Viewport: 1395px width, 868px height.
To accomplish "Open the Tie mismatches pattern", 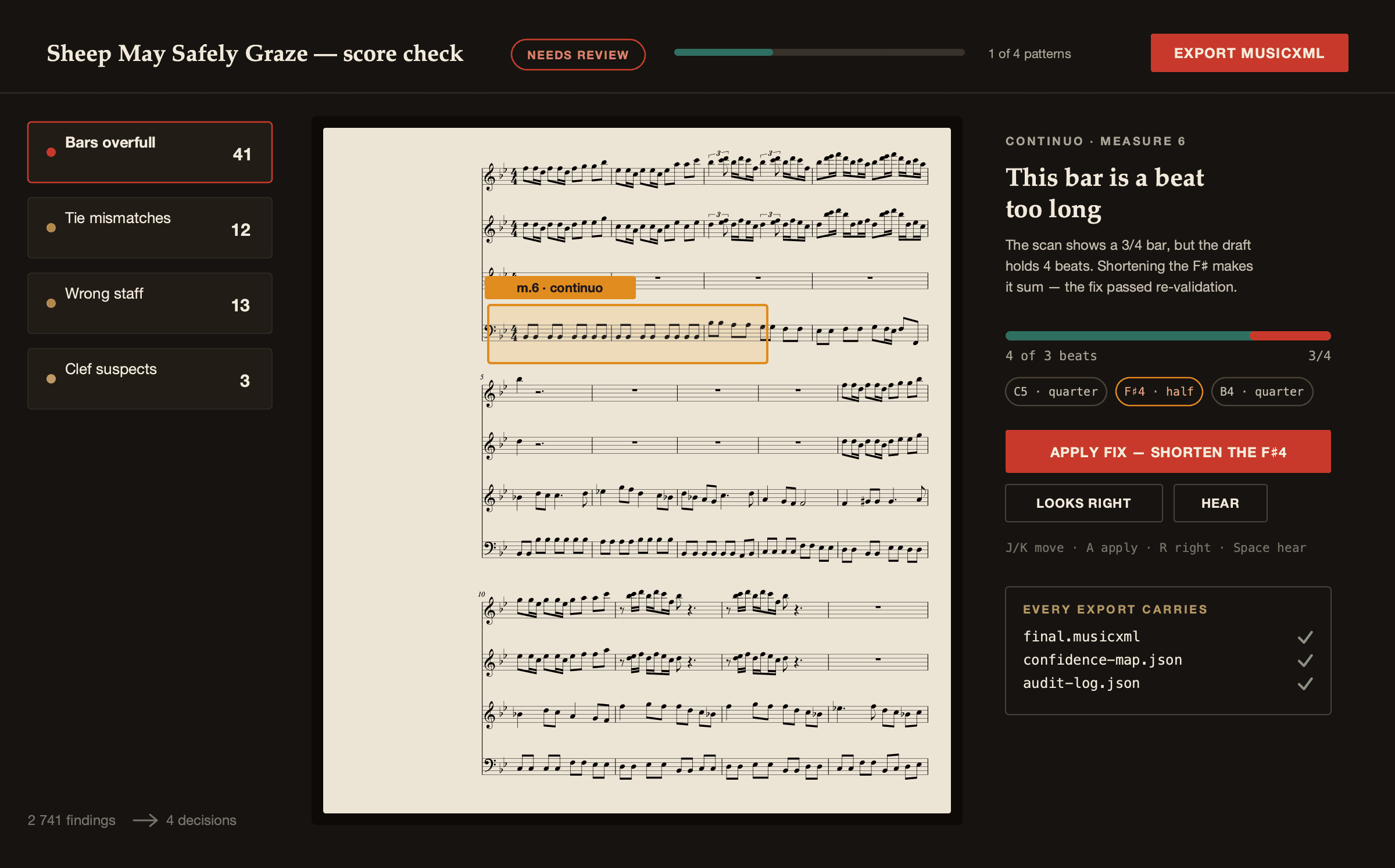I will [150, 228].
